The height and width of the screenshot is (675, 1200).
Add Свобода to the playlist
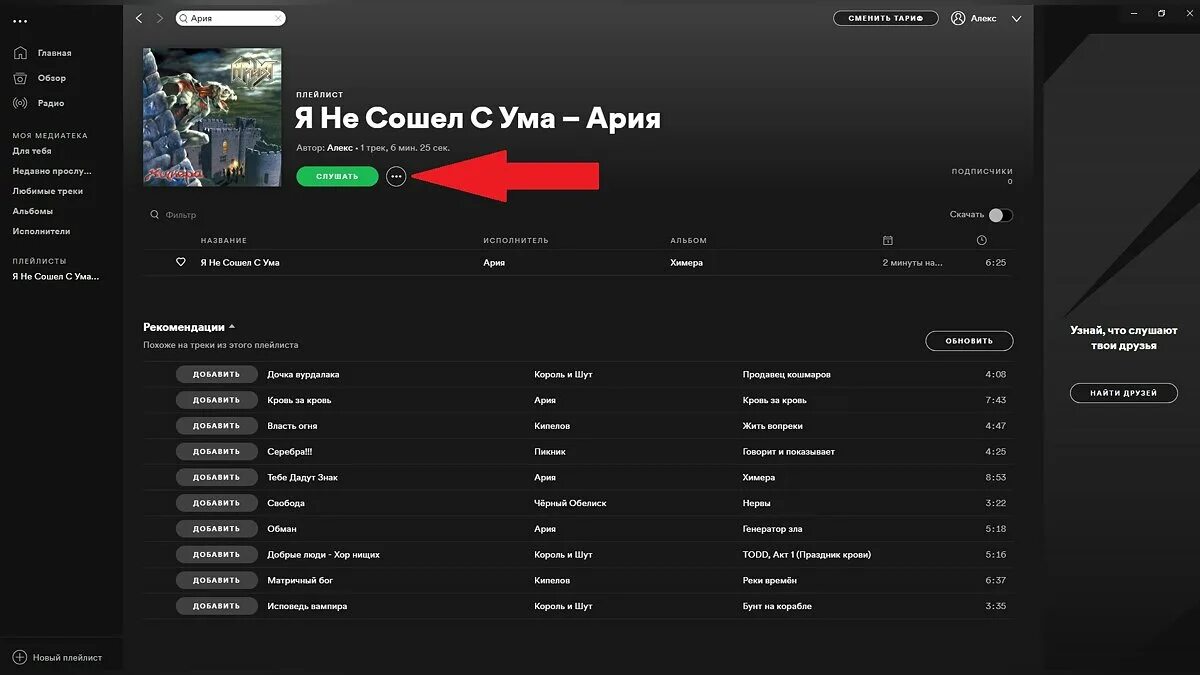coord(217,503)
